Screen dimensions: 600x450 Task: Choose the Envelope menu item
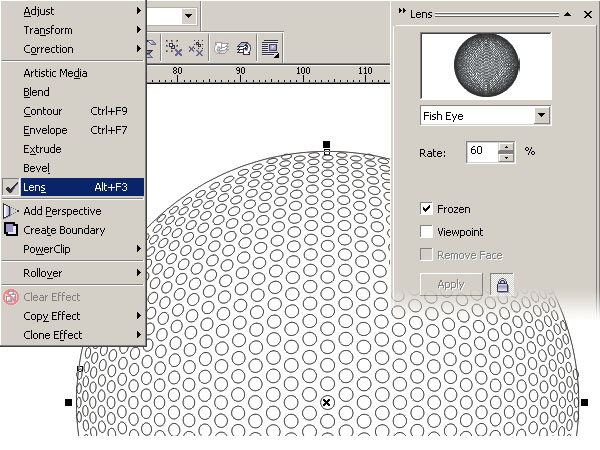point(73,130)
